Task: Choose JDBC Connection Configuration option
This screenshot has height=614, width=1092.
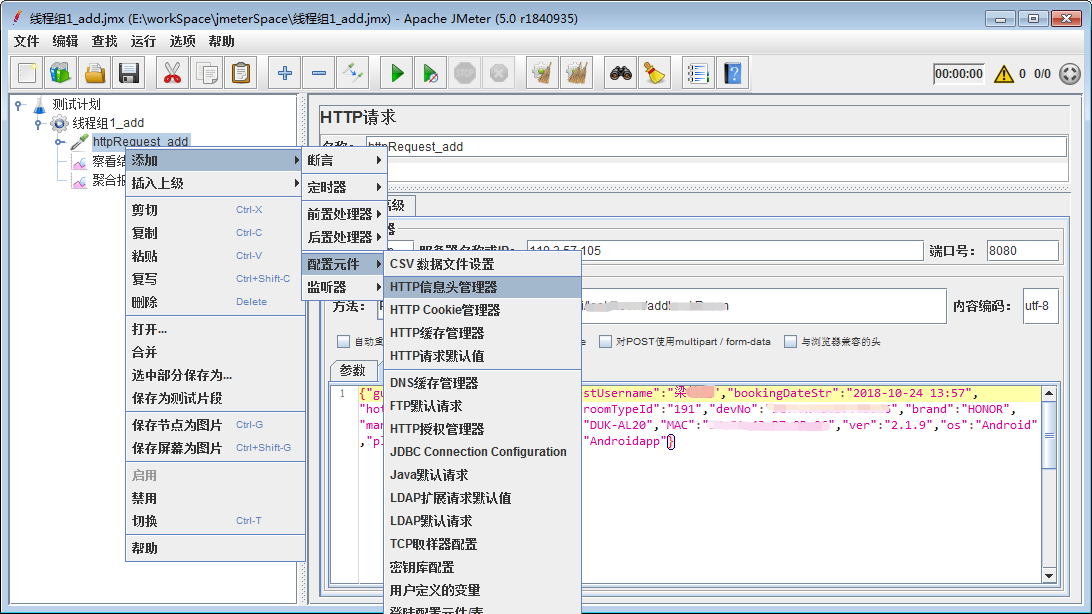Action: [483, 452]
